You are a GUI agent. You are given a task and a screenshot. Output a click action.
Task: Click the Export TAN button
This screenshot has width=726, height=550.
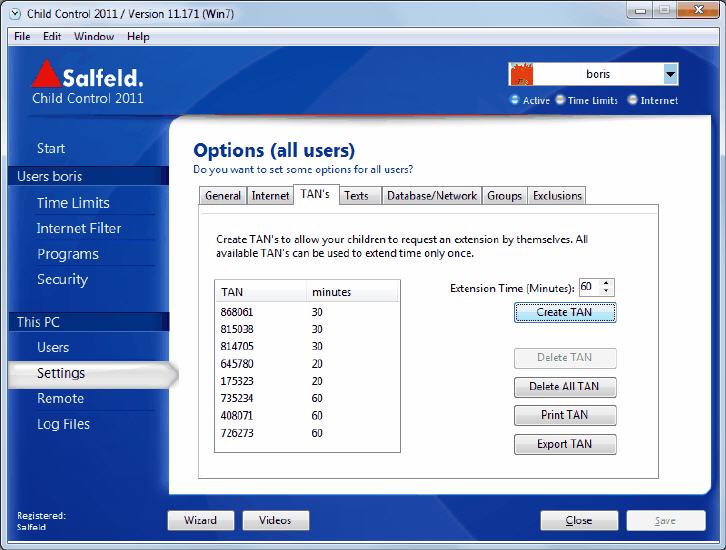click(x=565, y=444)
